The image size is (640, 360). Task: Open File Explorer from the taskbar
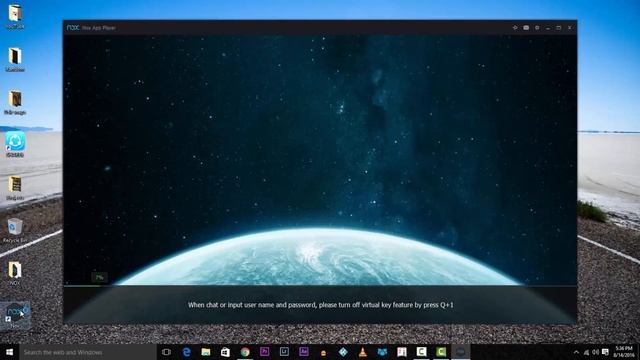pos(206,352)
